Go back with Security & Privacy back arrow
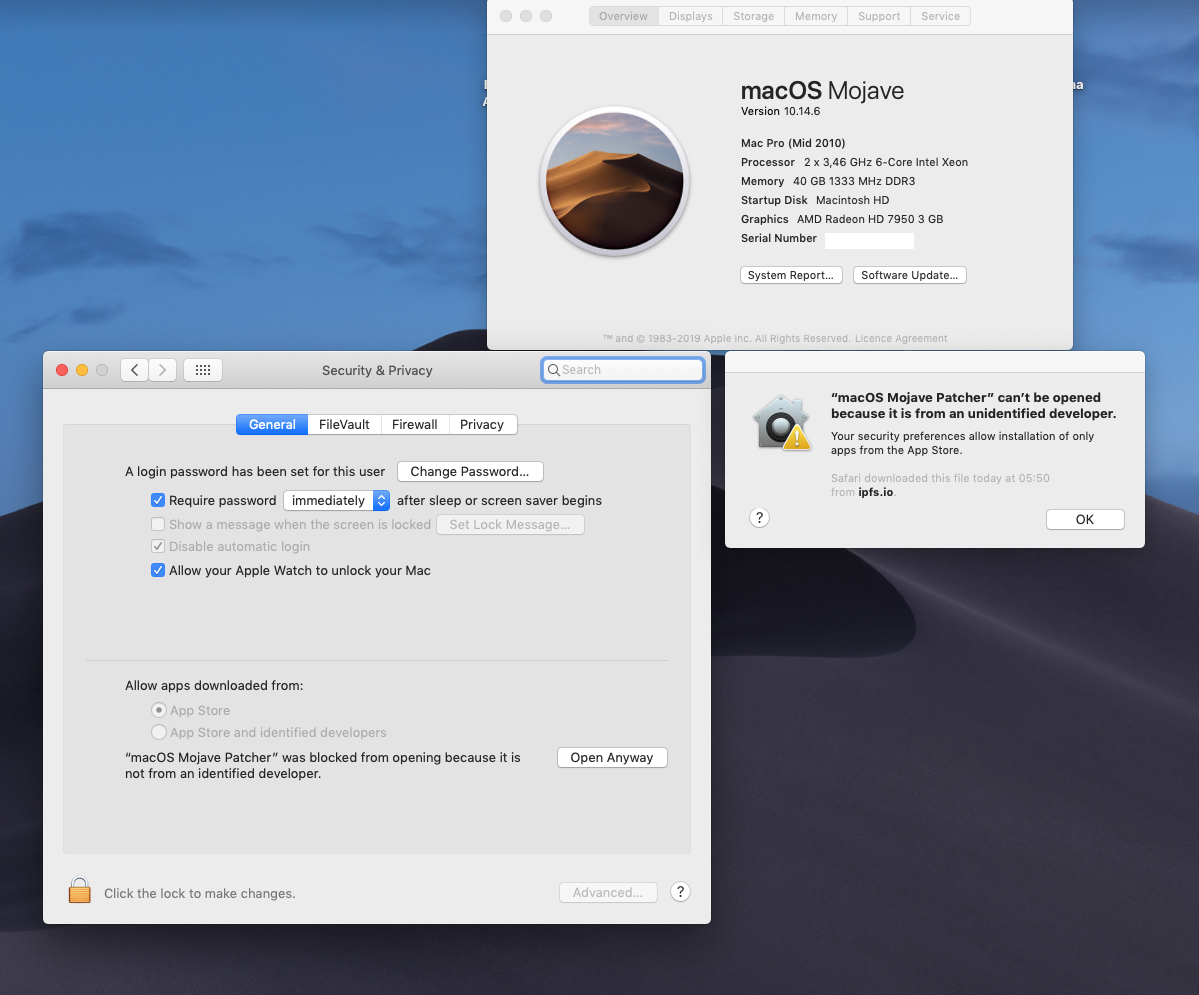 [135, 370]
